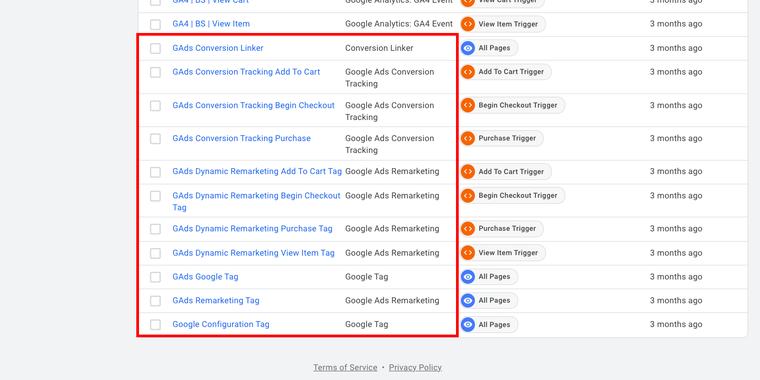760x380 pixels.
Task: Select checkbox for GAds Dynamic Remarketing Purchase Tag
Action: [x=155, y=229]
